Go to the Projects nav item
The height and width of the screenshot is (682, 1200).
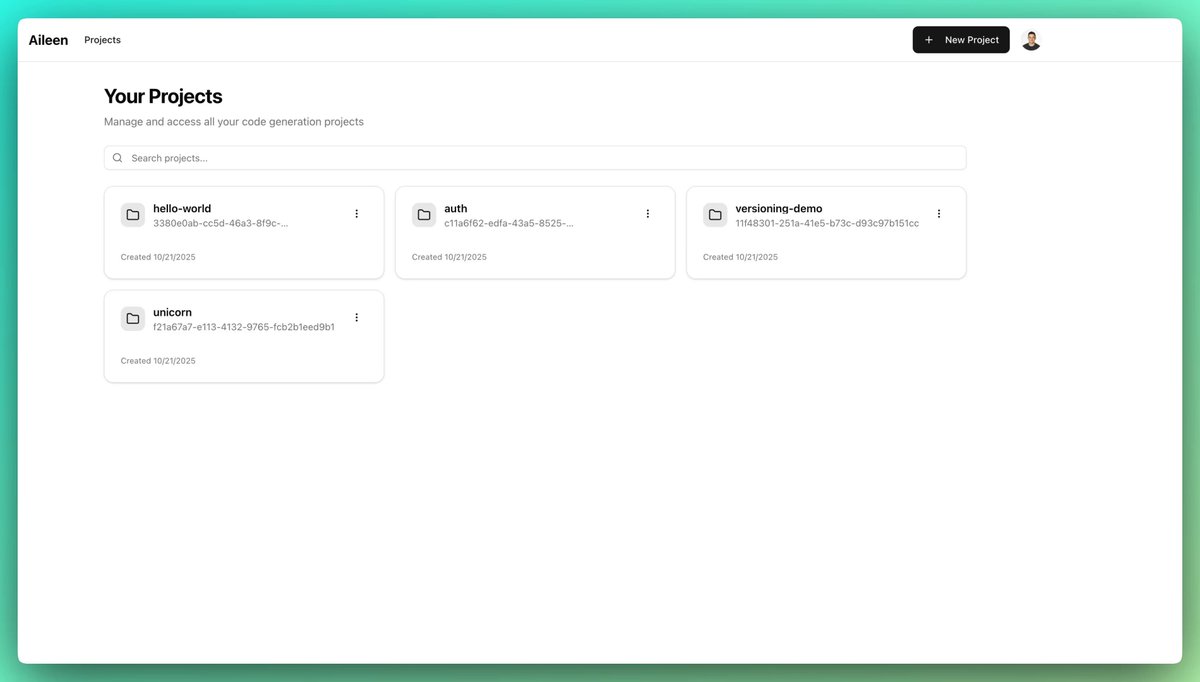point(102,40)
